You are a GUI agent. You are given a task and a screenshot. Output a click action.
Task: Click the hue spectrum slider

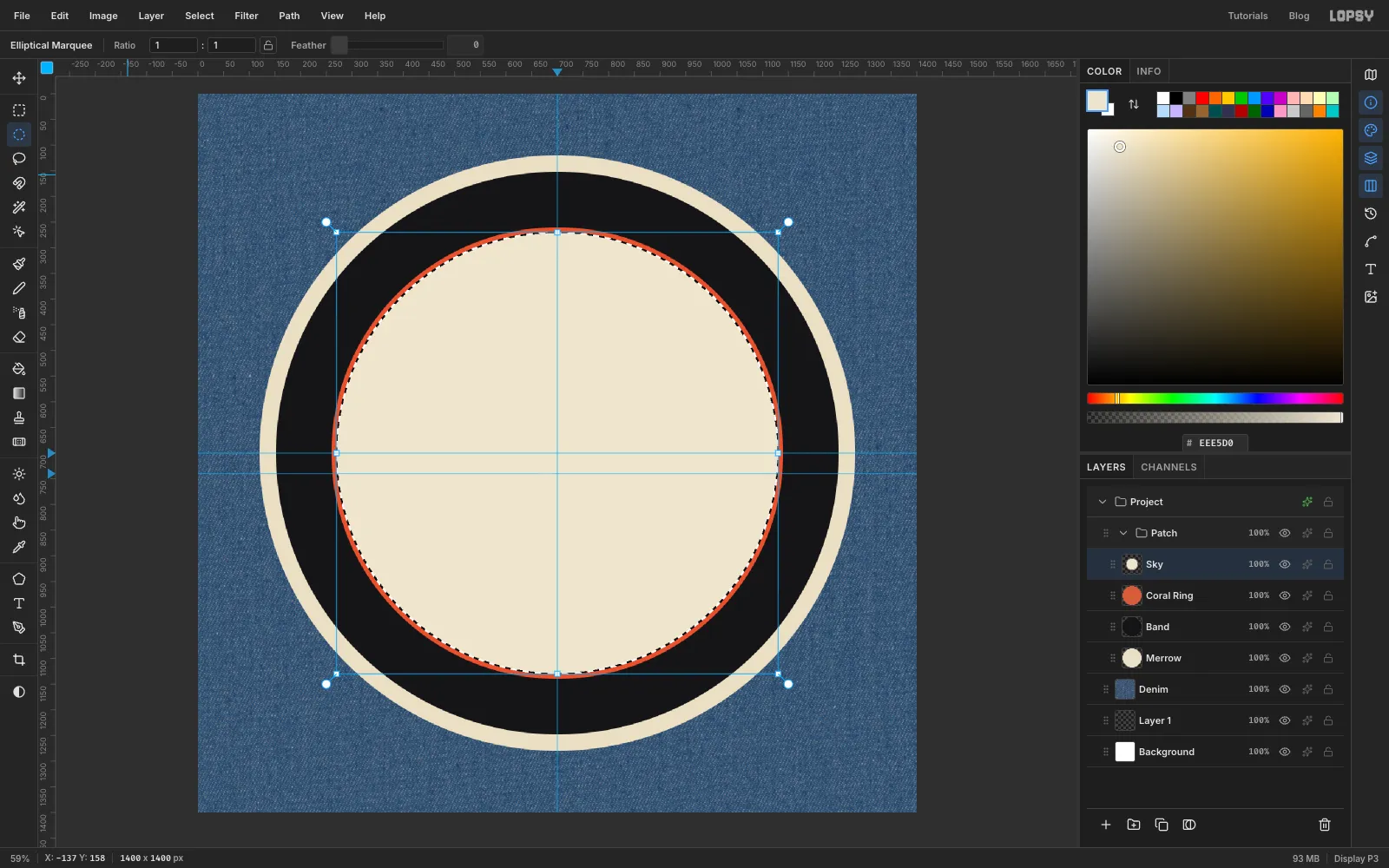(1215, 398)
